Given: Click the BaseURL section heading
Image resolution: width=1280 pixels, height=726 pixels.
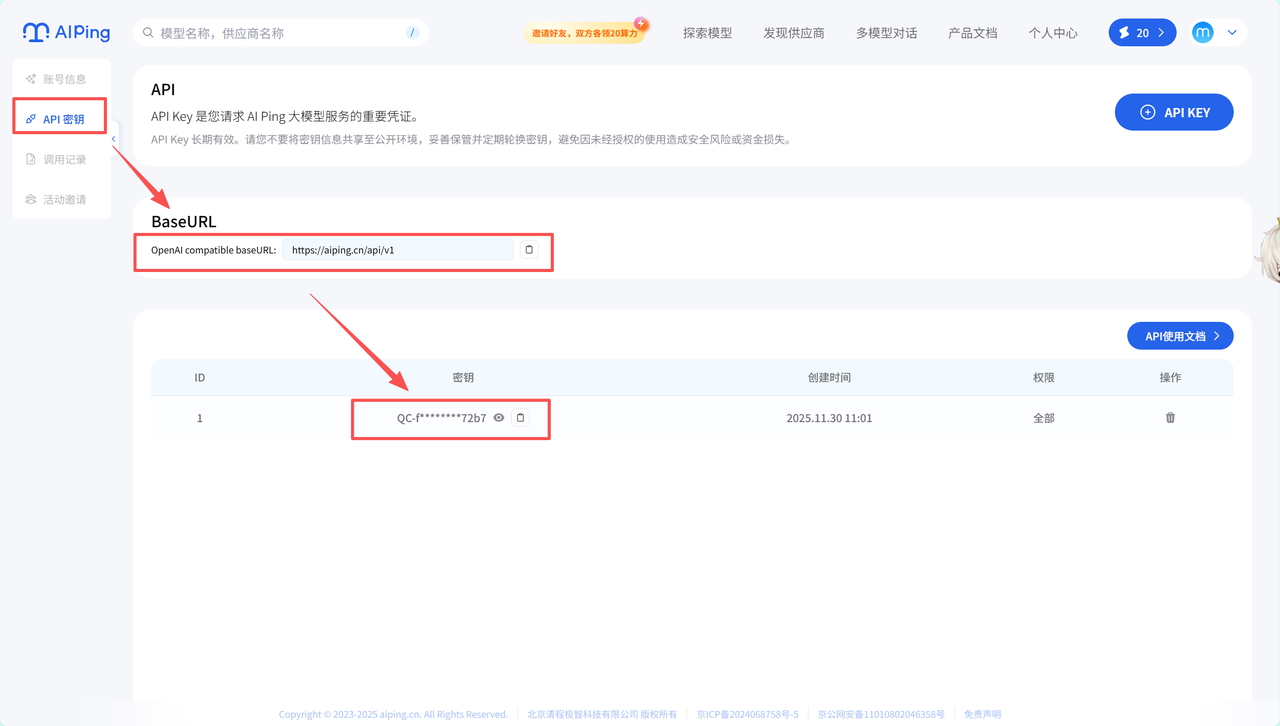Looking at the screenshot, I should tap(184, 222).
